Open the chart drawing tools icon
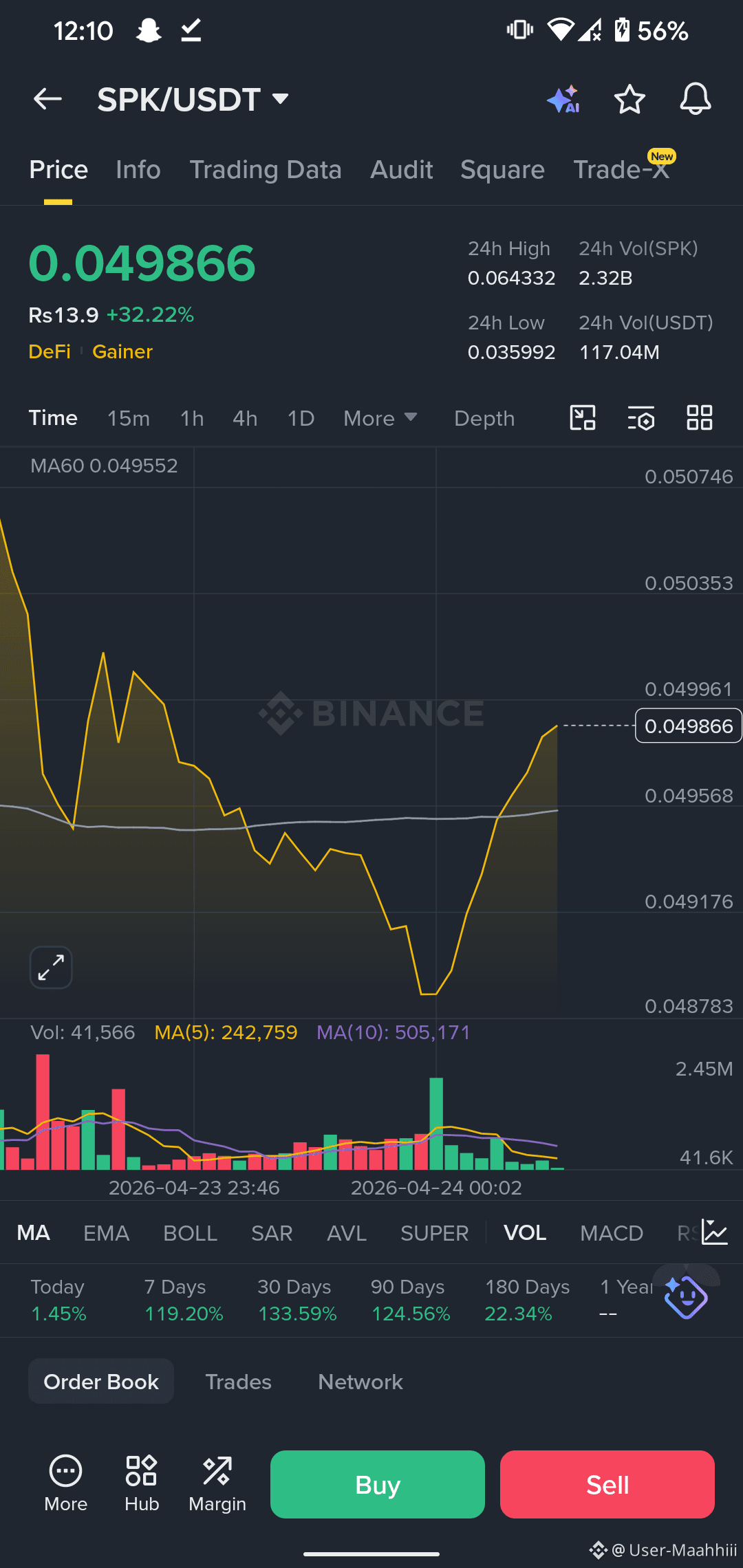Image resolution: width=743 pixels, height=1568 pixels. tap(583, 417)
